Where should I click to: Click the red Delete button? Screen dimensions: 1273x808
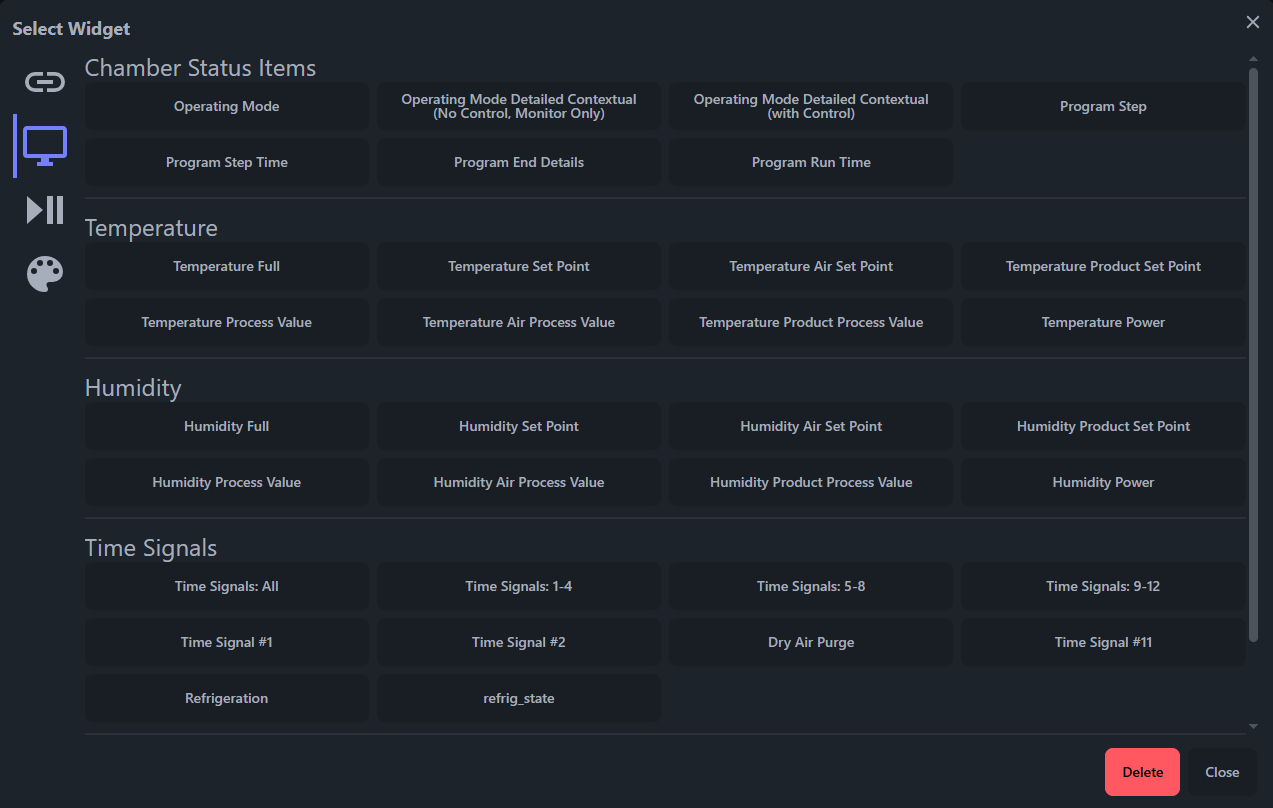[x=1142, y=772]
